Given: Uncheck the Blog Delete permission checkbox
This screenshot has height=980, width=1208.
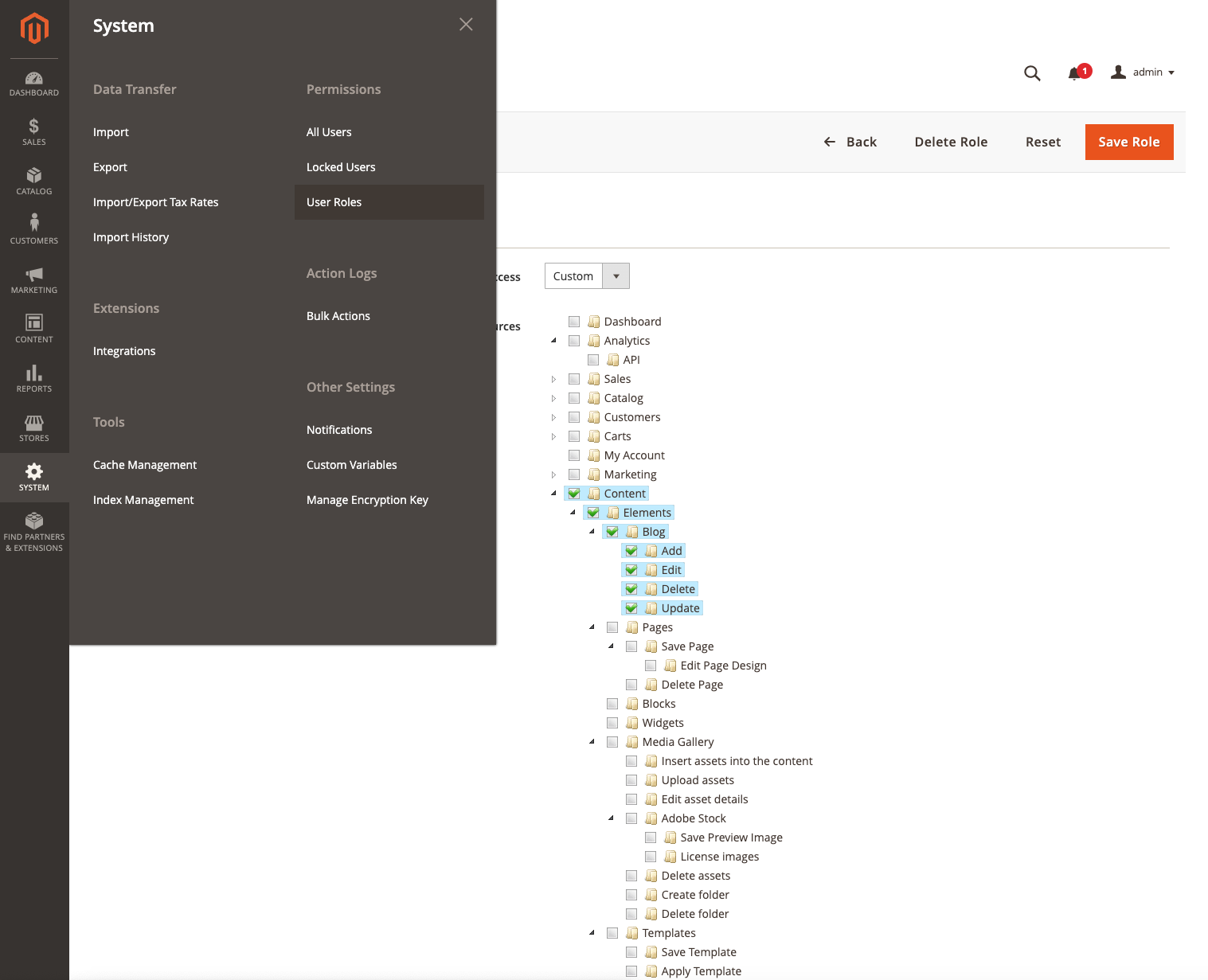Looking at the screenshot, I should 631,589.
